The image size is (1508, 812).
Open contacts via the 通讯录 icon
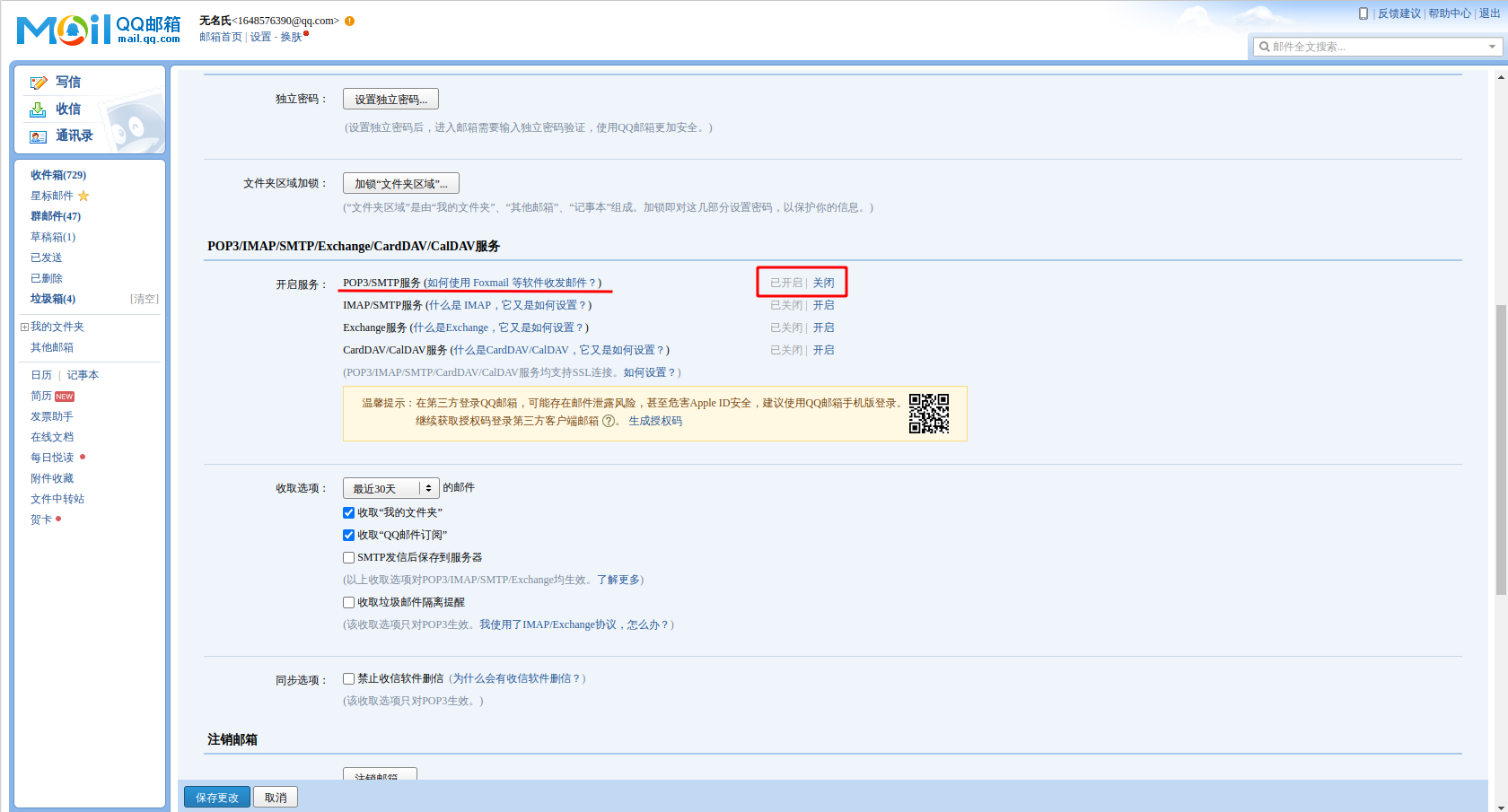(x=38, y=136)
